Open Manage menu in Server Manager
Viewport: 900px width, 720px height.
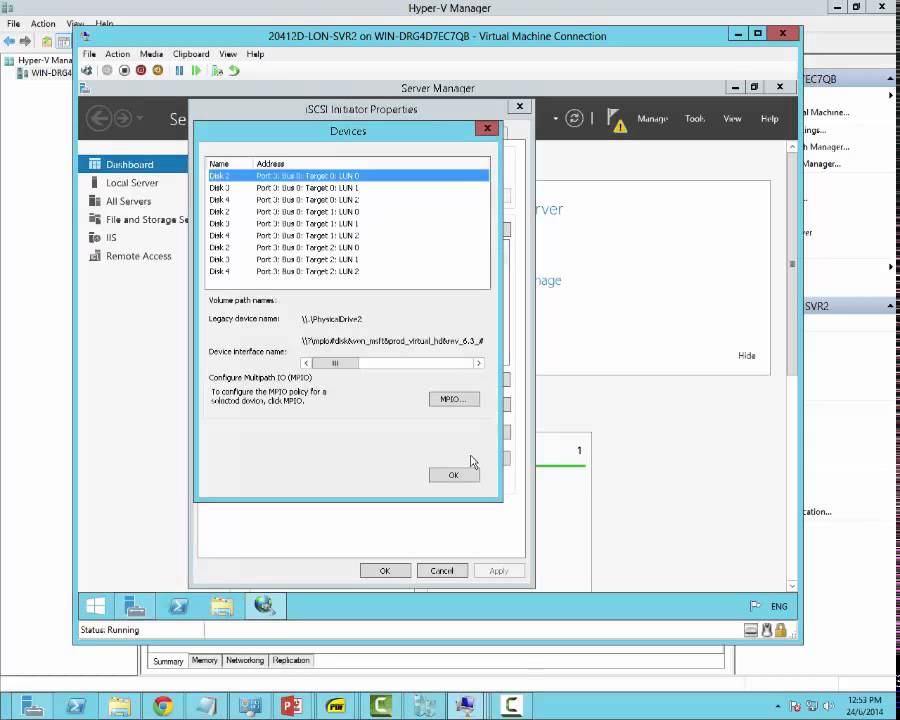tap(653, 119)
